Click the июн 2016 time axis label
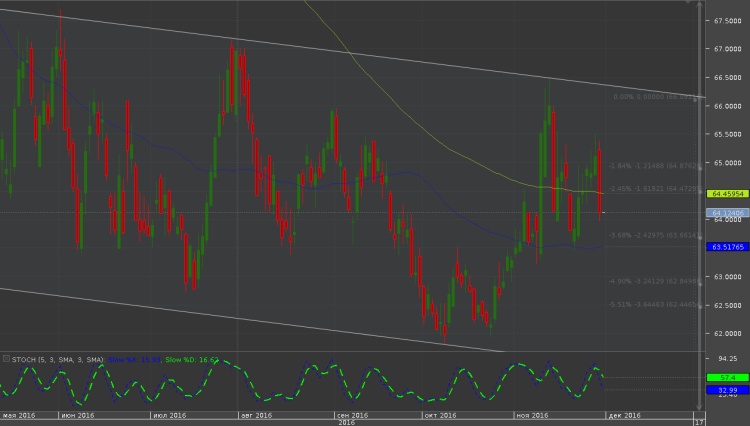The width and height of the screenshot is (750, 426). 78,415
